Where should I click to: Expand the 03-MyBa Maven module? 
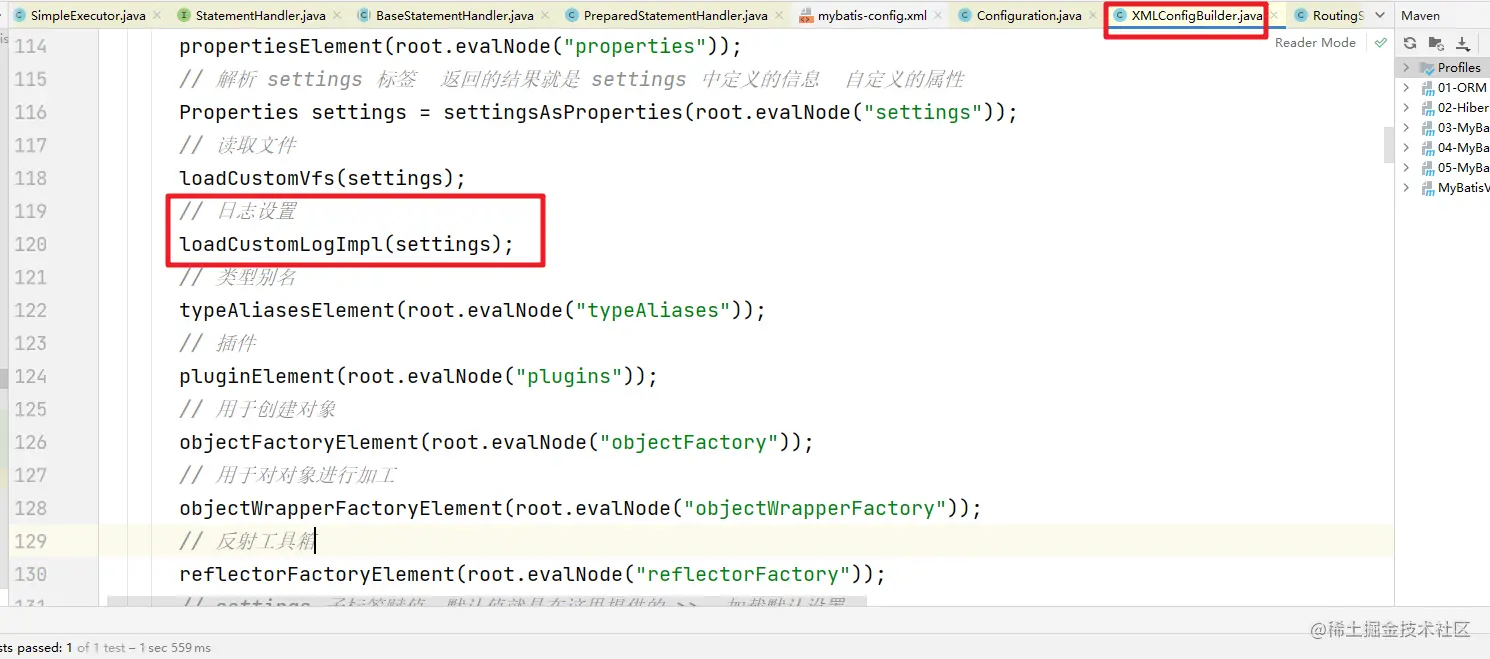point(1406,128)
